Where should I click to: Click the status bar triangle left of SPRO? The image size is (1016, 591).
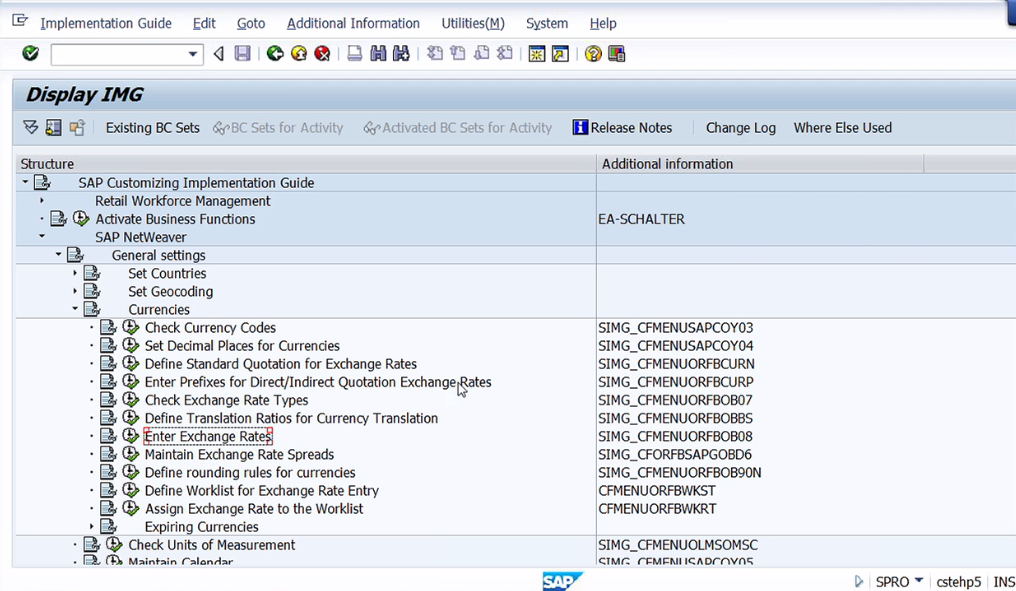pyautogui.click(x=859, y=581)
